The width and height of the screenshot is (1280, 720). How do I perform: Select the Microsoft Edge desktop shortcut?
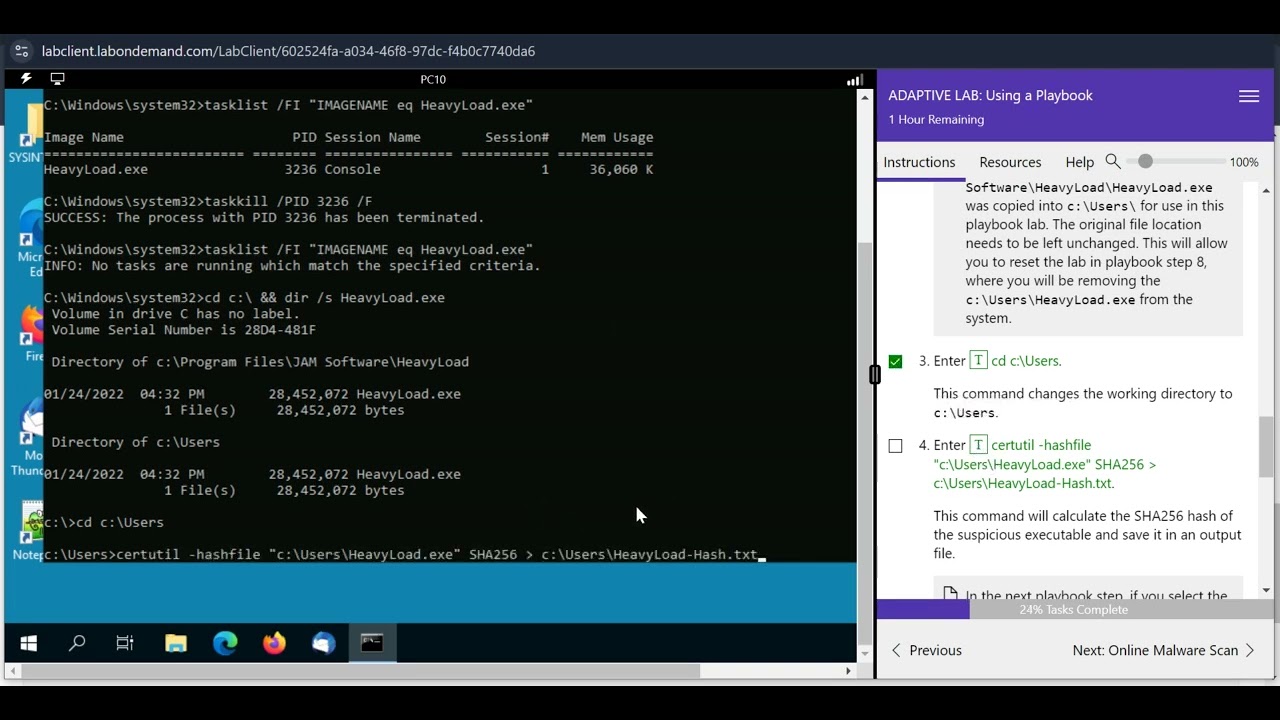click(30, 238)
